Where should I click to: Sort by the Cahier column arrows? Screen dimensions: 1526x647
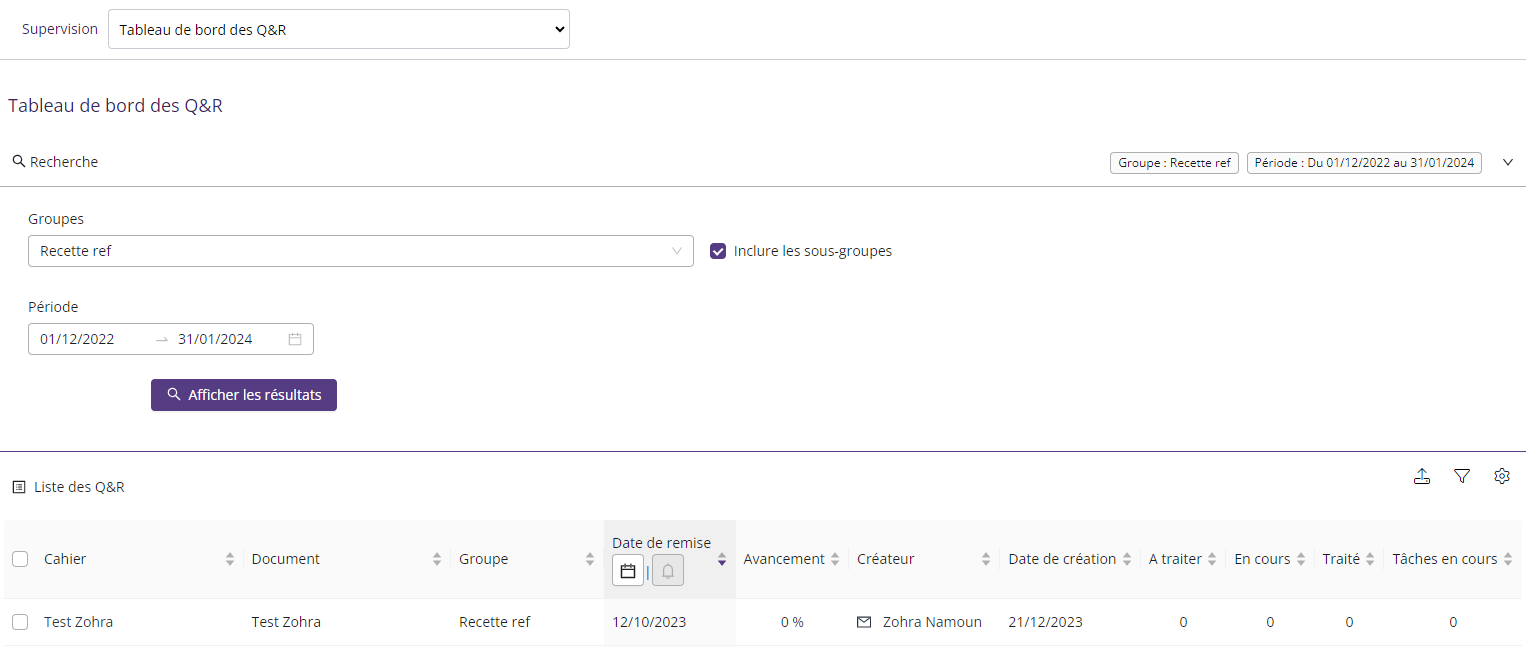230,559
